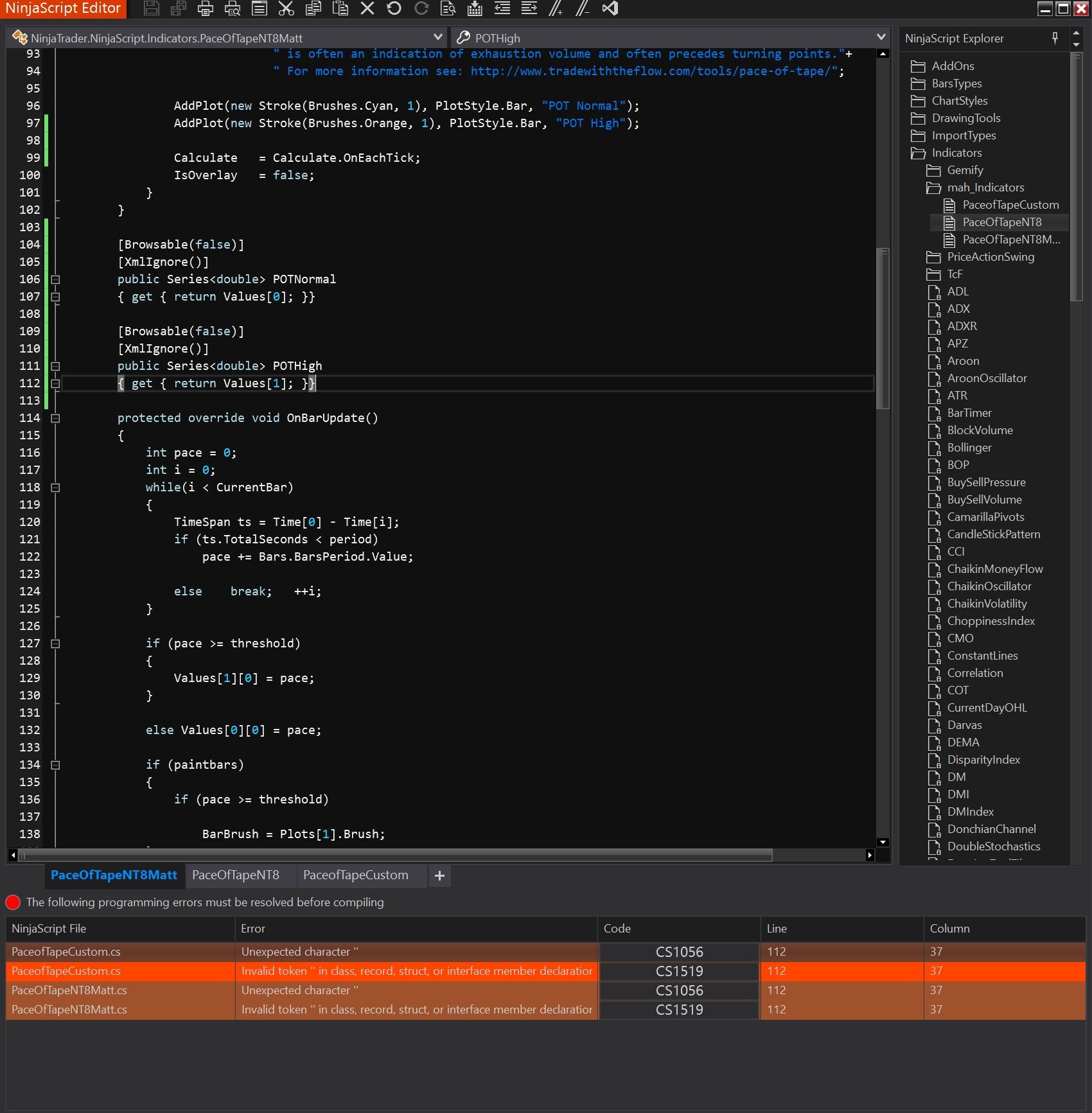Click the ADL indicator file icon

click(x=934, y=292)
